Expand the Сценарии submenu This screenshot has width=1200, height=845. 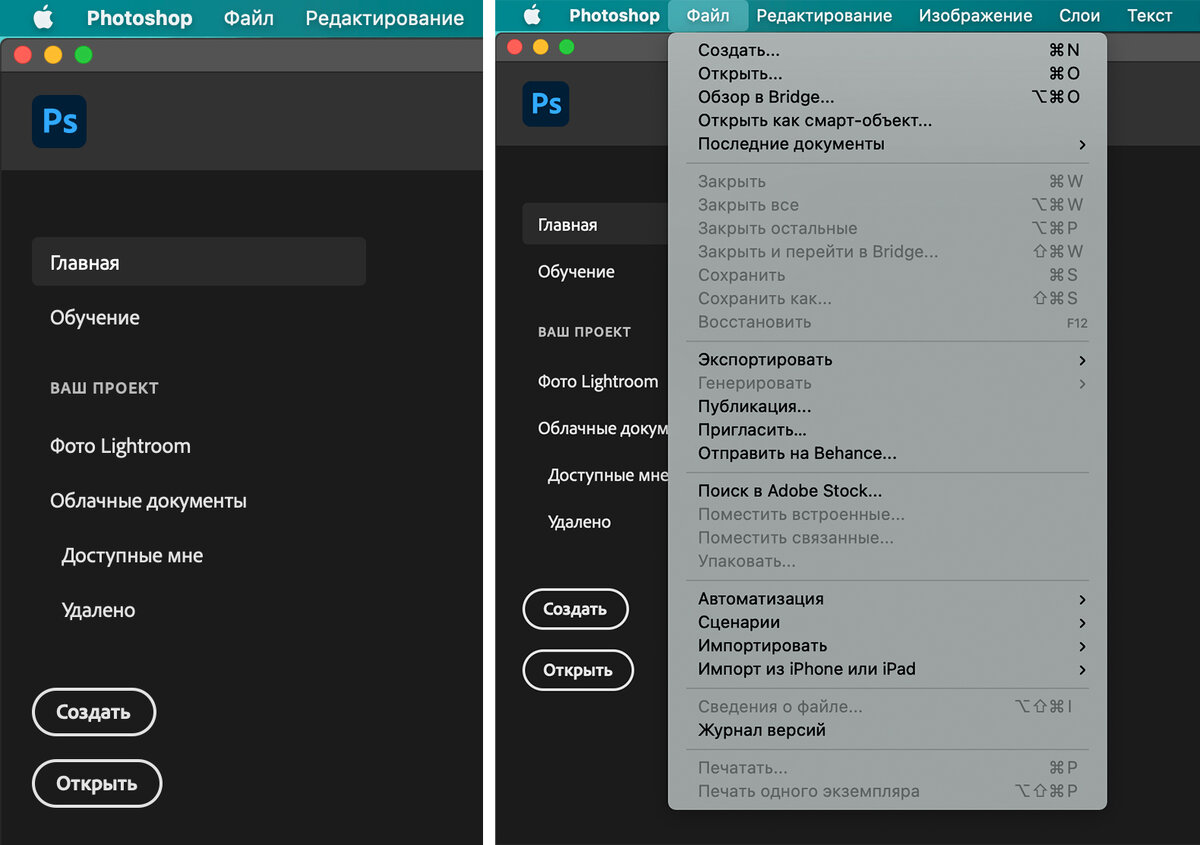point(888,622)
